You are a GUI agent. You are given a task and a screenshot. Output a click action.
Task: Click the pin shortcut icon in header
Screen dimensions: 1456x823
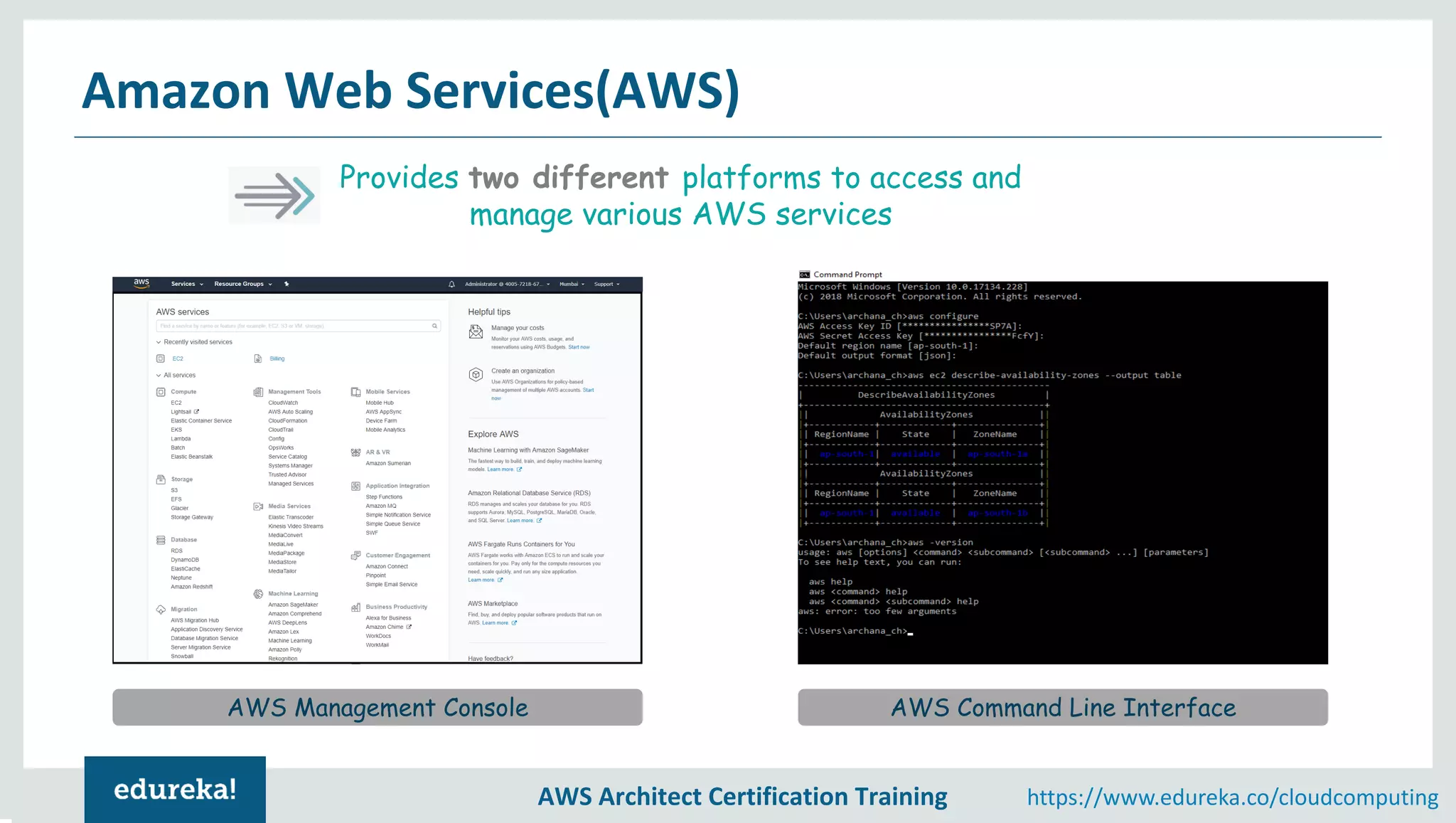pyautogui.click(x=287, y=284)
